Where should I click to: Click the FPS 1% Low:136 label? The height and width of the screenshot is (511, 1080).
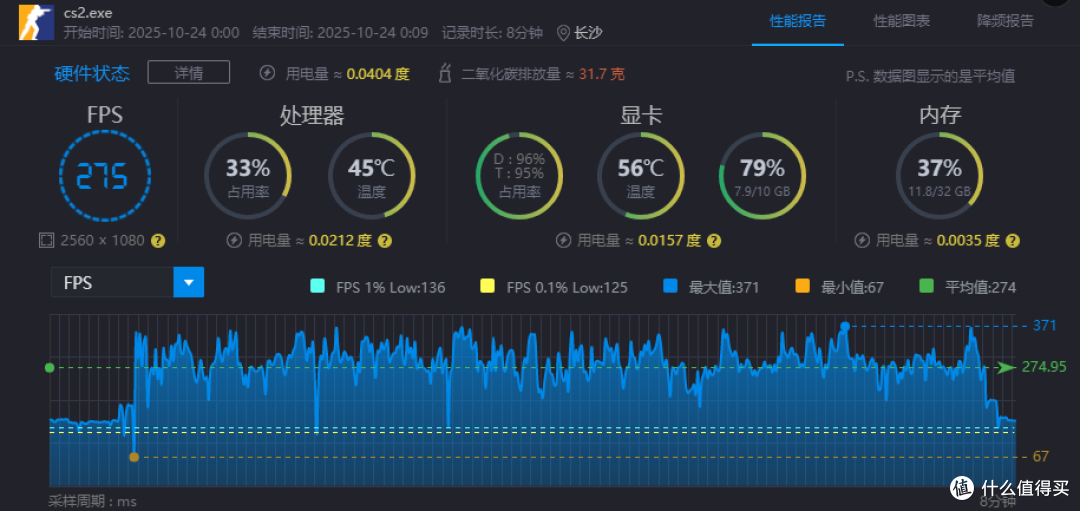click(x=391, y=287)
